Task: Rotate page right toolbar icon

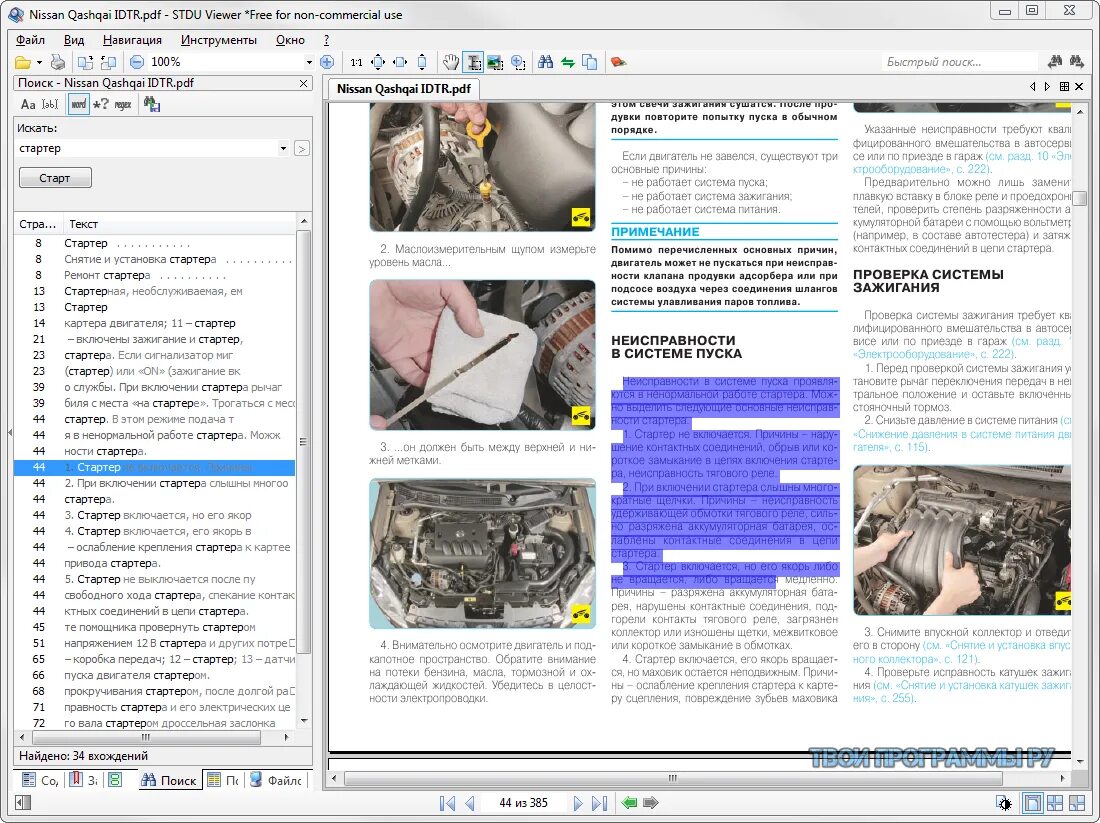Action: click(108, 62)
